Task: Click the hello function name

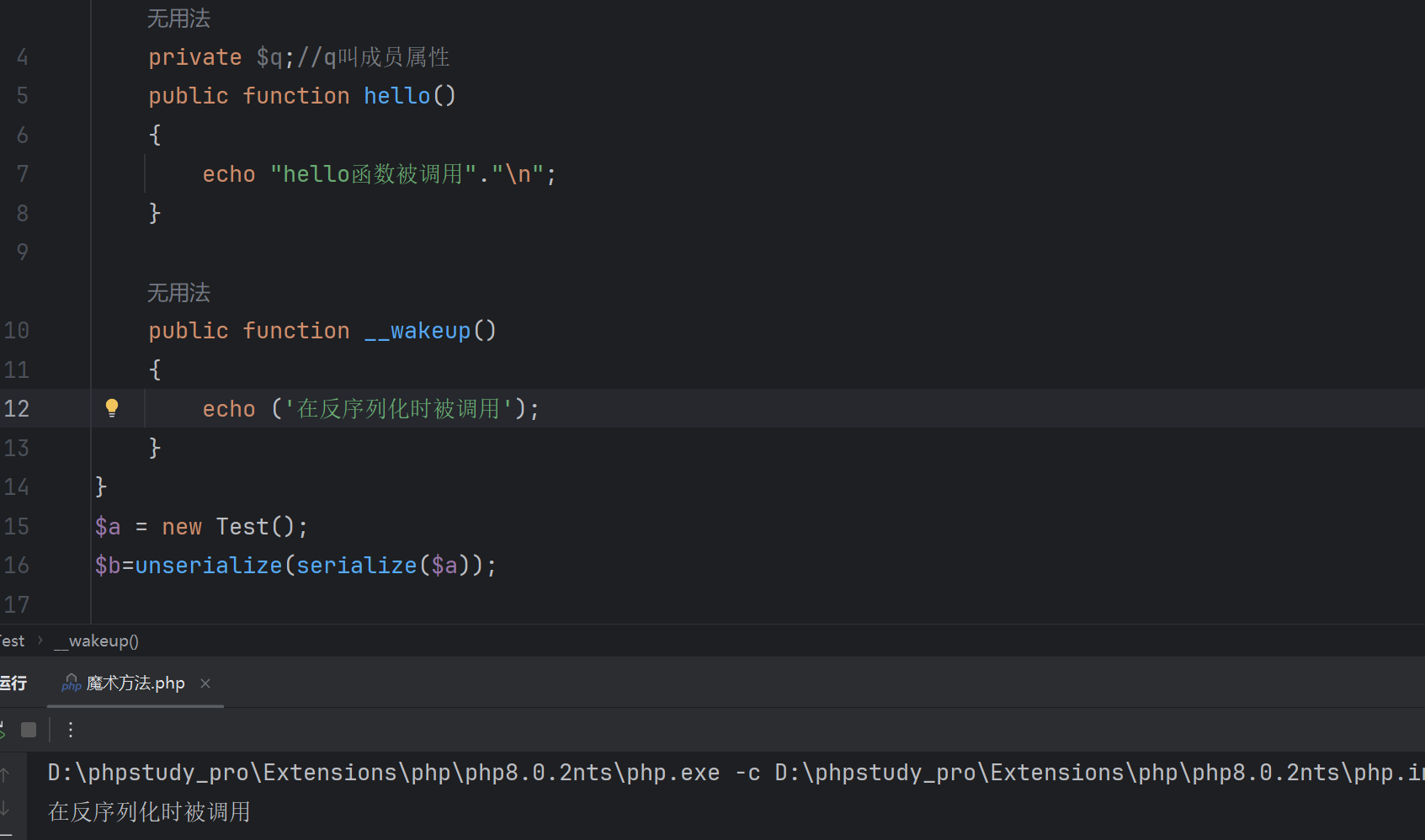Action: click(x=397, y=96)
